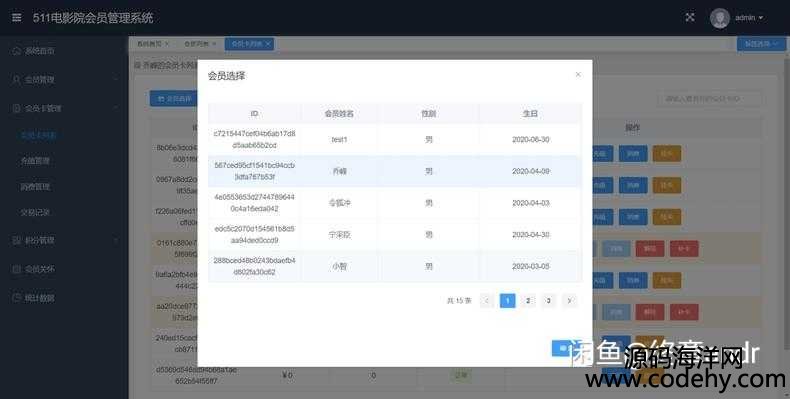Select the member row 令狐冲
The image size is (790, 399).
coord(395,203)
